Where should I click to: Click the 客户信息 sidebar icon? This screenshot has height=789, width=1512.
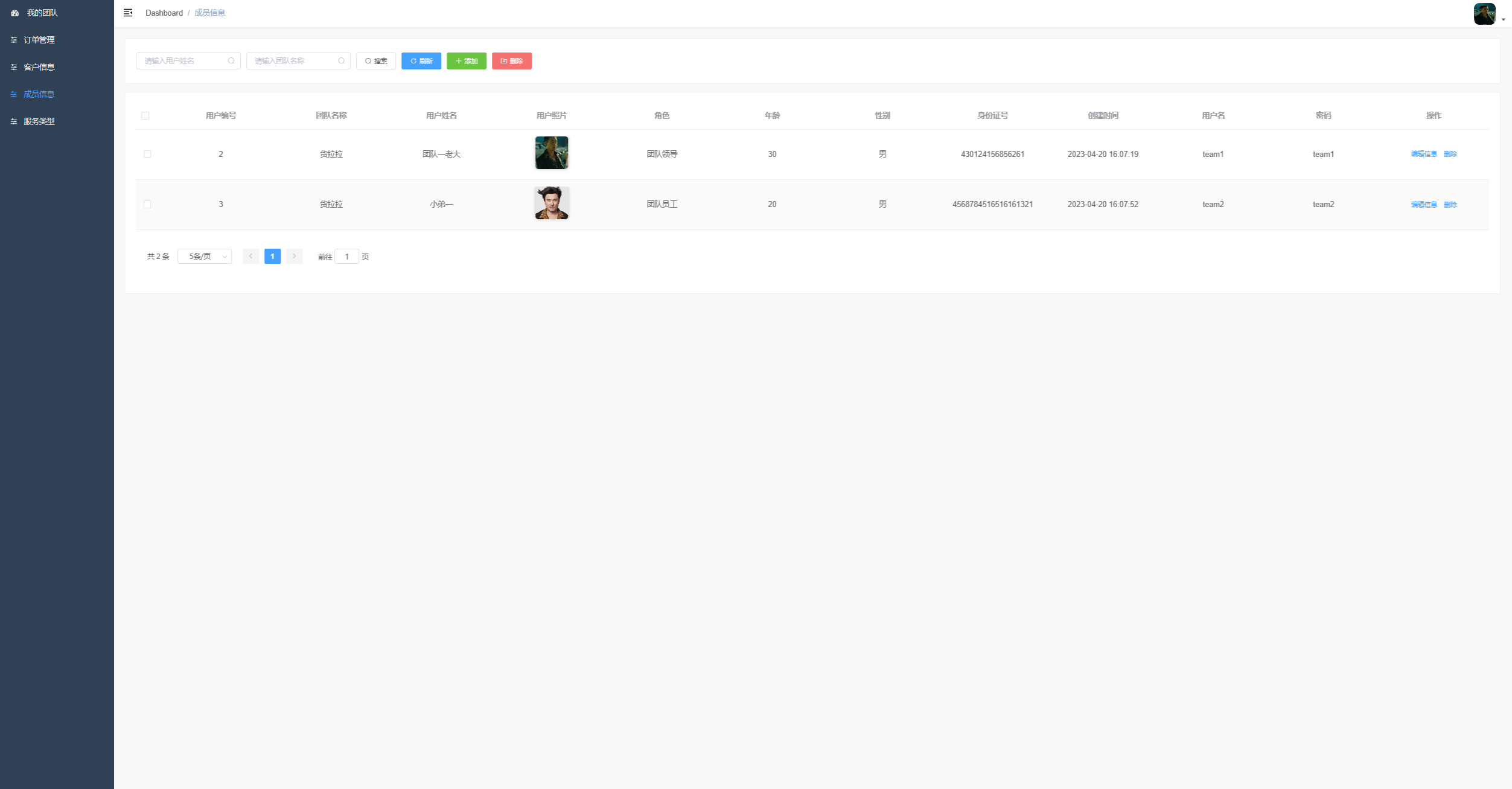pos(14,67)
